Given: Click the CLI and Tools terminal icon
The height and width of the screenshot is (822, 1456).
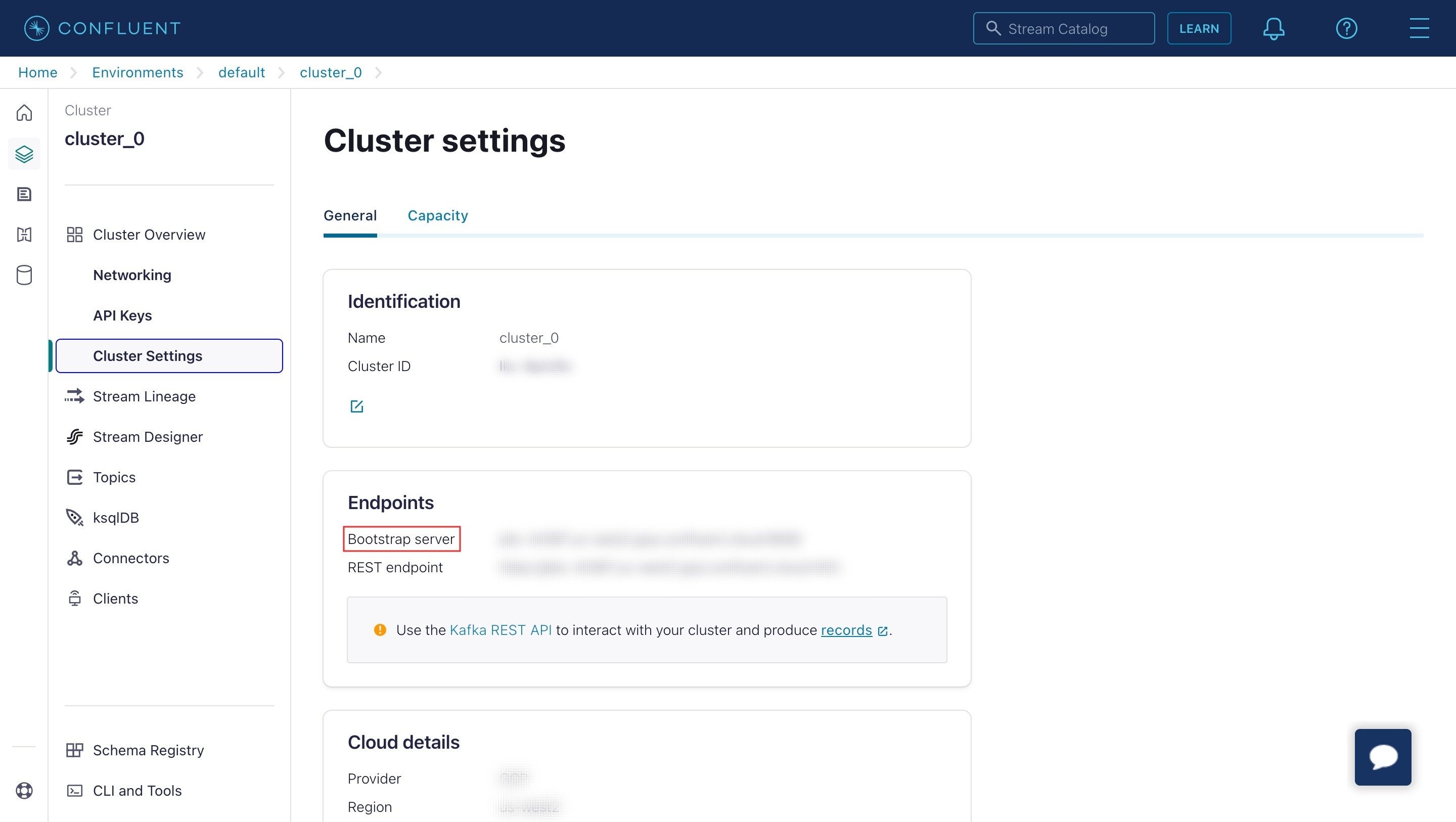Looking at the screenshot, I should [75, 790].
